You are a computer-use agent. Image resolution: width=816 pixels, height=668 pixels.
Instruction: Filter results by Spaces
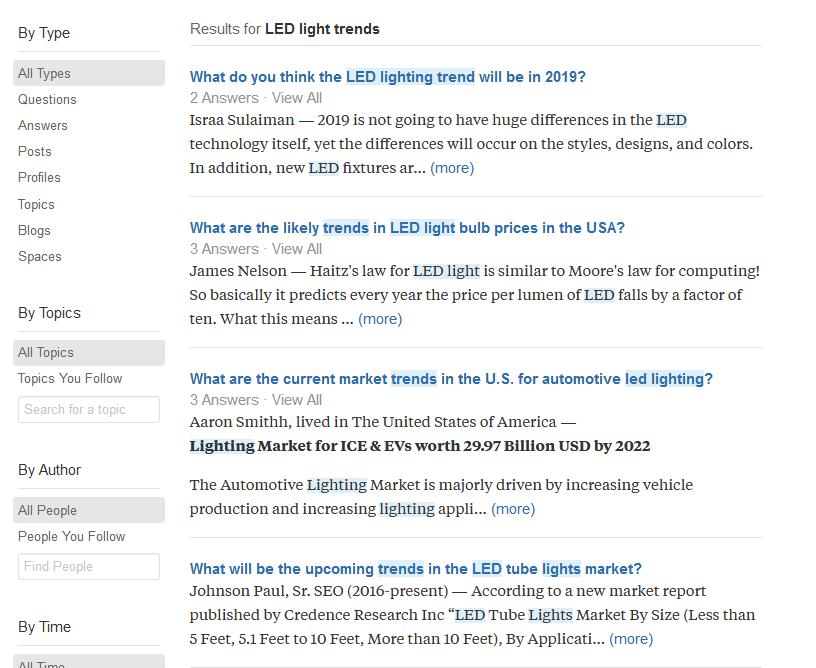(40, 256)
